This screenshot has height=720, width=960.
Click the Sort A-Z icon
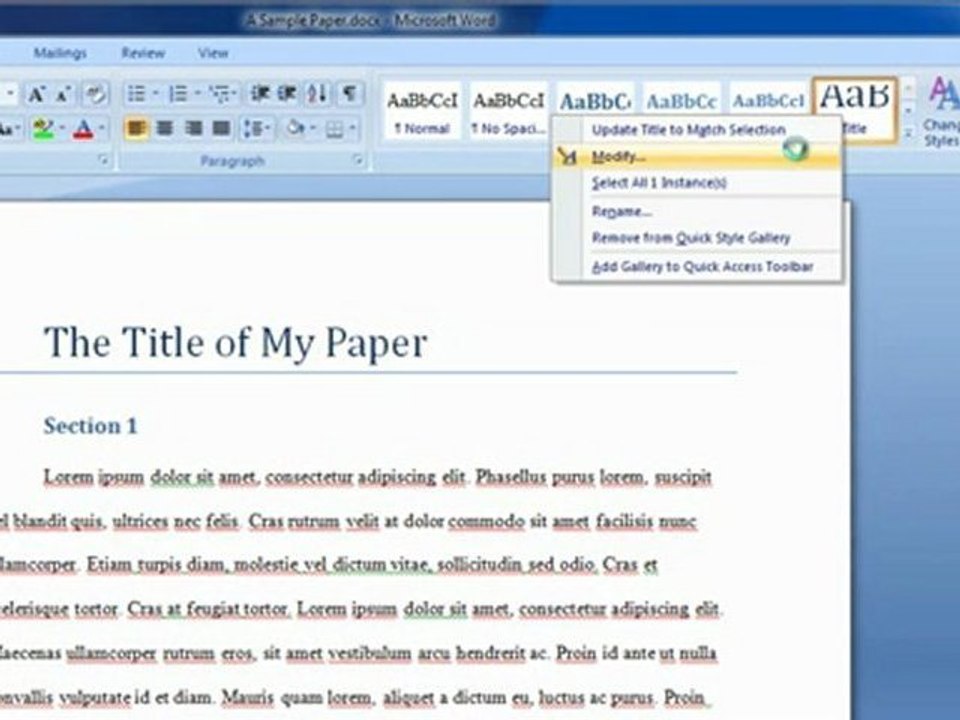(318, 94)
